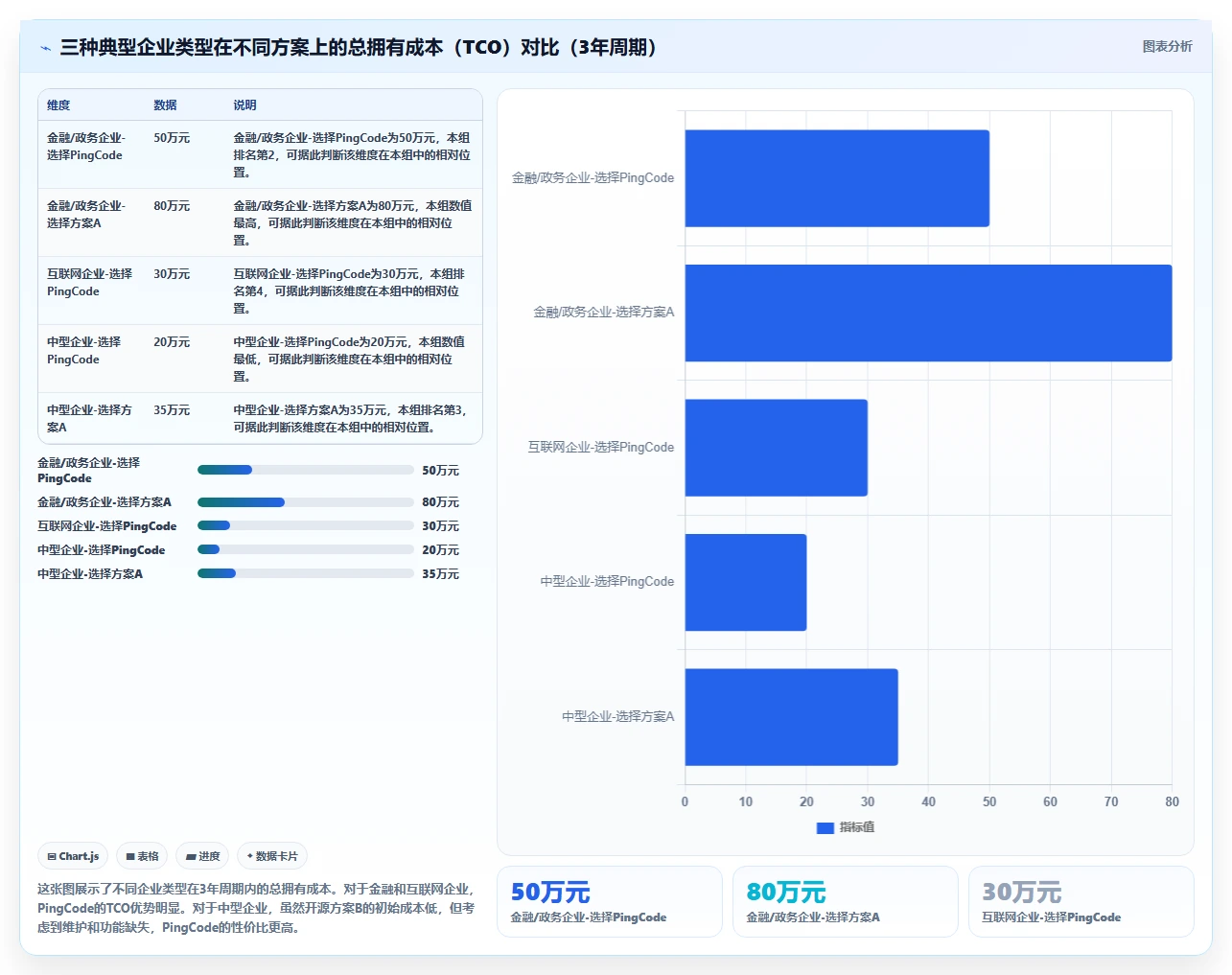Viewport: 1232px width, 975px height.
Task: Click the 本组排名第4 description text
Action: tap(349, 291)
